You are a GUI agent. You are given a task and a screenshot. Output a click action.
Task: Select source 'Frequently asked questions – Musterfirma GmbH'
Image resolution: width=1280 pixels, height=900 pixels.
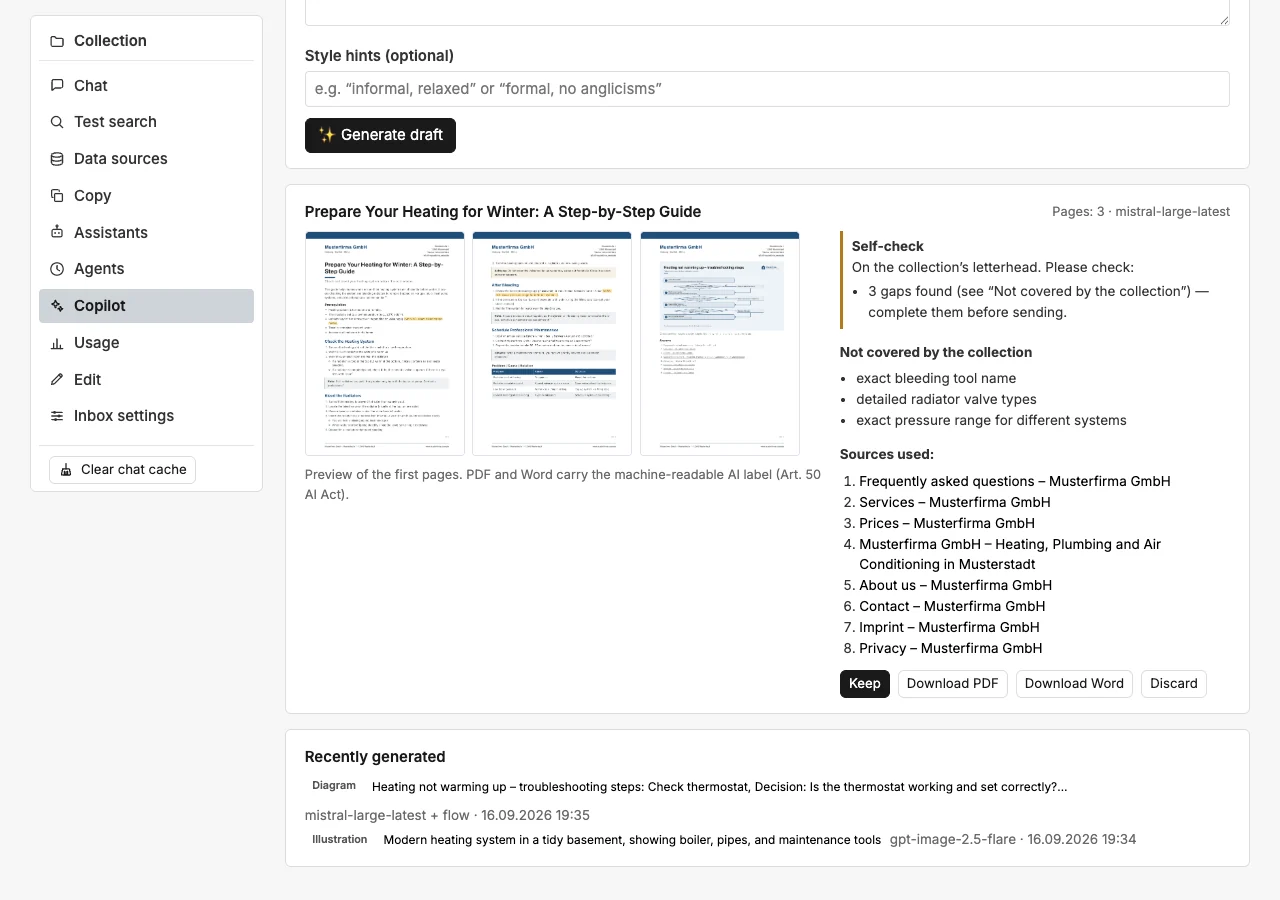click(x=1014, y=482)
